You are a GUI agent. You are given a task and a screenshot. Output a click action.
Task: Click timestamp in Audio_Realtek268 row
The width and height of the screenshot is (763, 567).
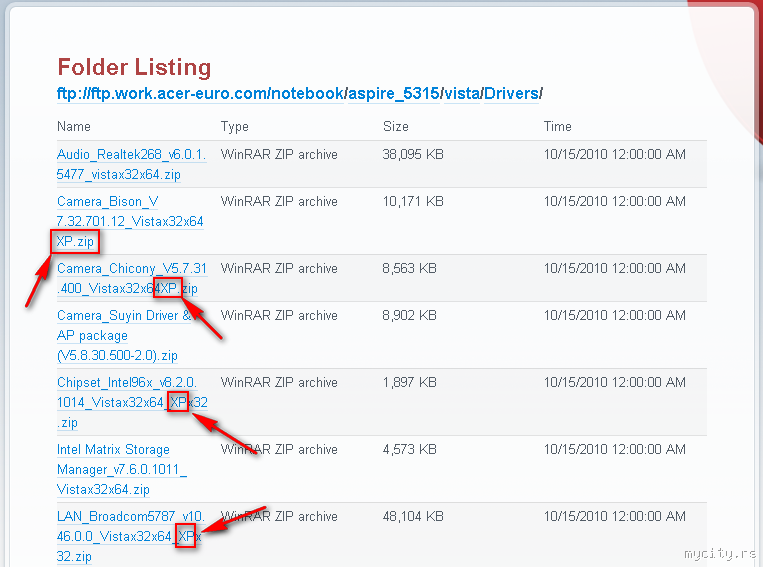point(615,154)
